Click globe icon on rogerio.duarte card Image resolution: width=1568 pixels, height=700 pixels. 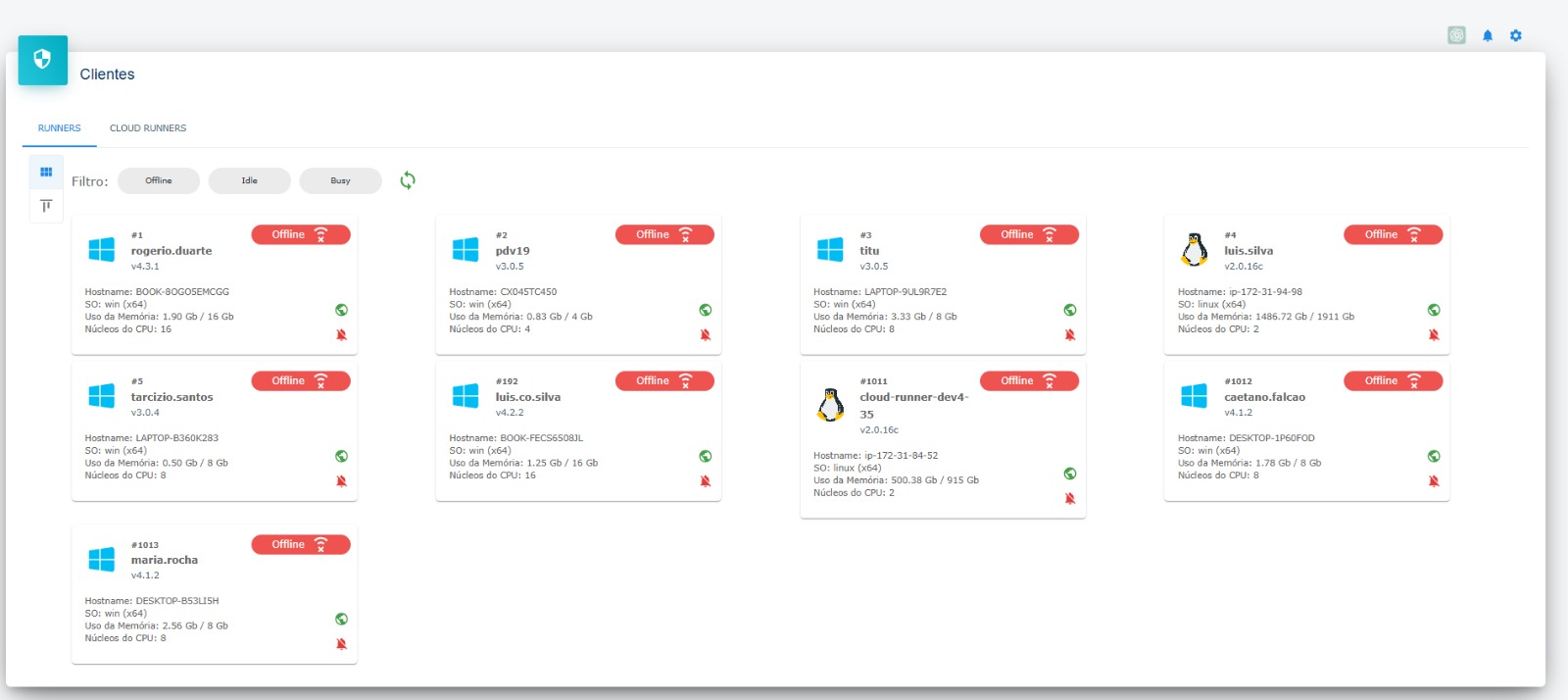tap(341, 310)
